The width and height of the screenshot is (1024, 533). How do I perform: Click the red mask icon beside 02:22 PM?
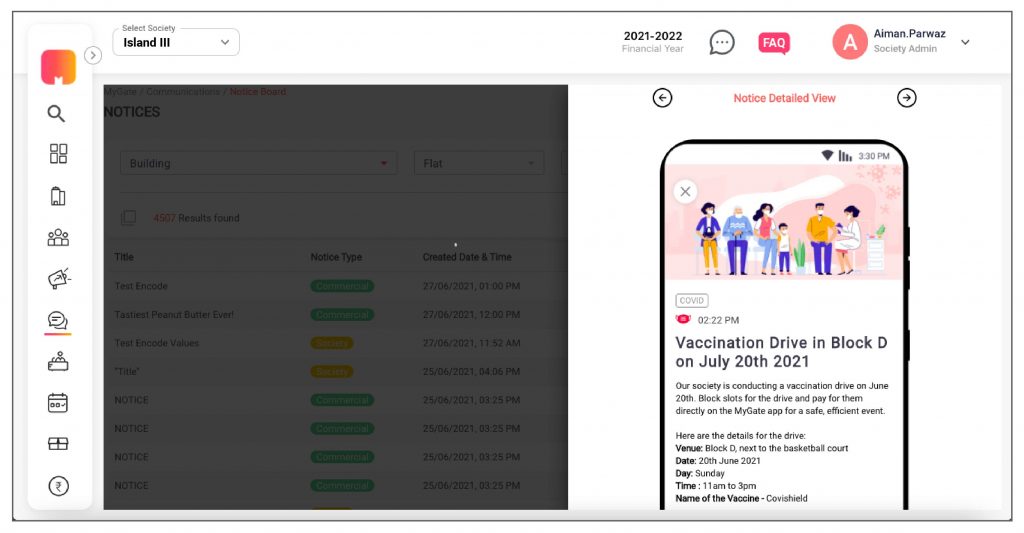click(x=683, y=319)
